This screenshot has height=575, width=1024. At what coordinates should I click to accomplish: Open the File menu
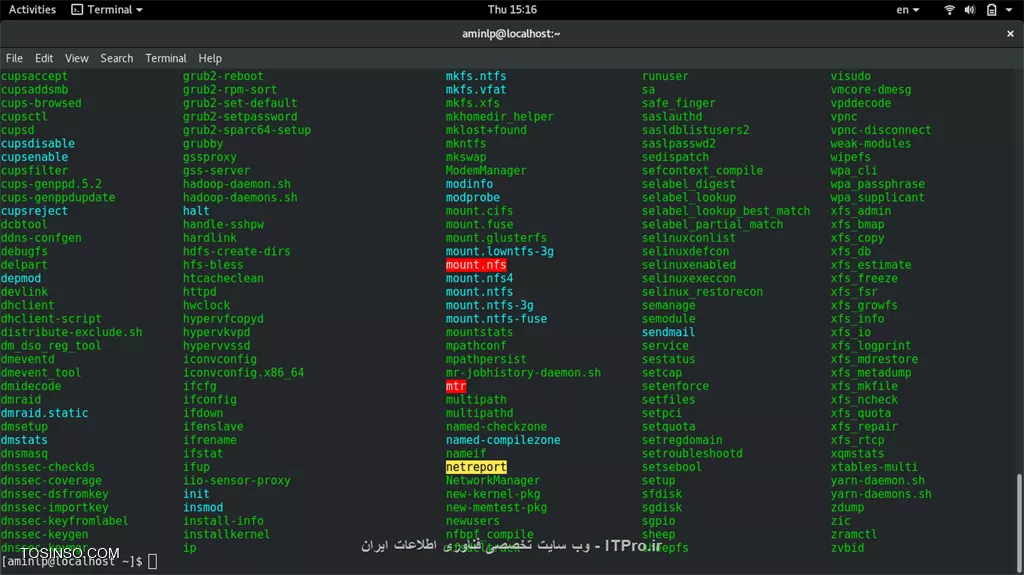click(14, 58)
